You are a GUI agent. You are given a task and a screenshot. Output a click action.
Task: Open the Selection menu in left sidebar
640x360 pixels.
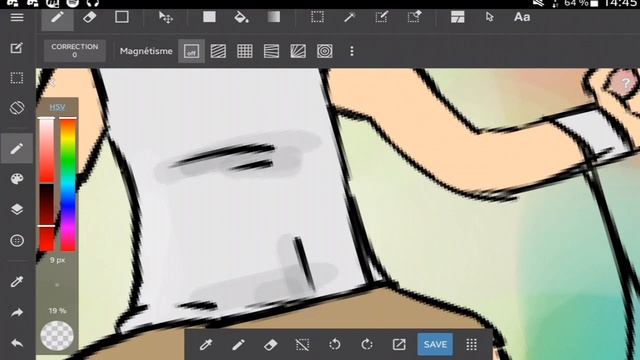[x=17, y=78]
